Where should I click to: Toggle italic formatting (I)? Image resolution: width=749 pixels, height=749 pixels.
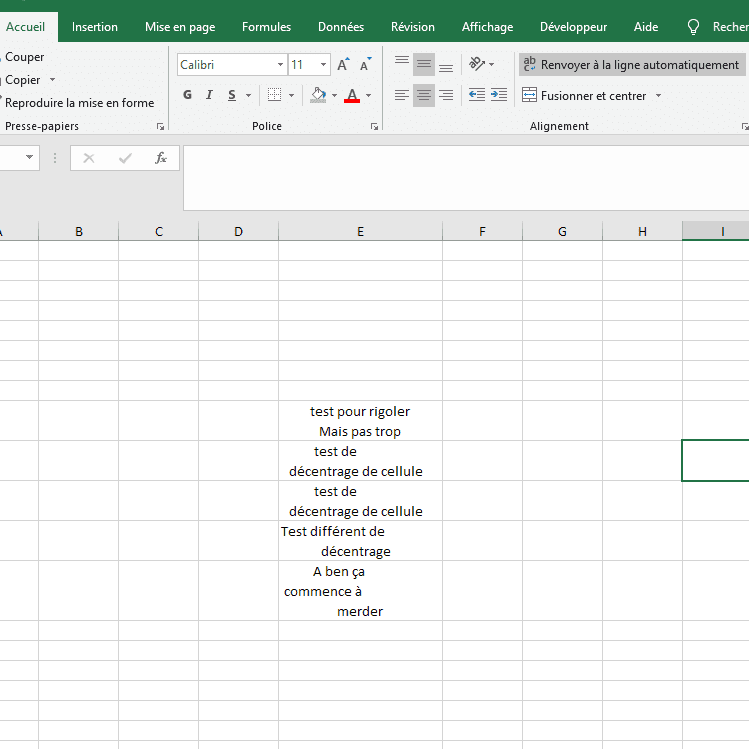coord(209,95)
